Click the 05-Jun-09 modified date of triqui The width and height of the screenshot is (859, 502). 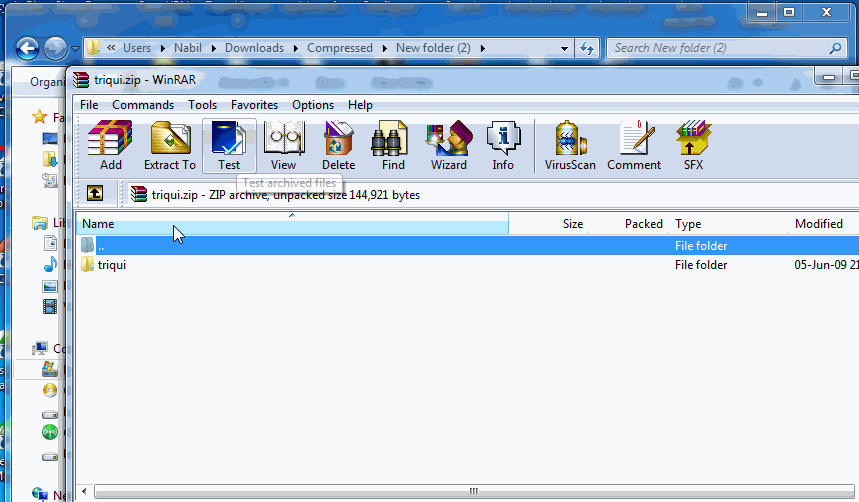click(x=826, y=265)
